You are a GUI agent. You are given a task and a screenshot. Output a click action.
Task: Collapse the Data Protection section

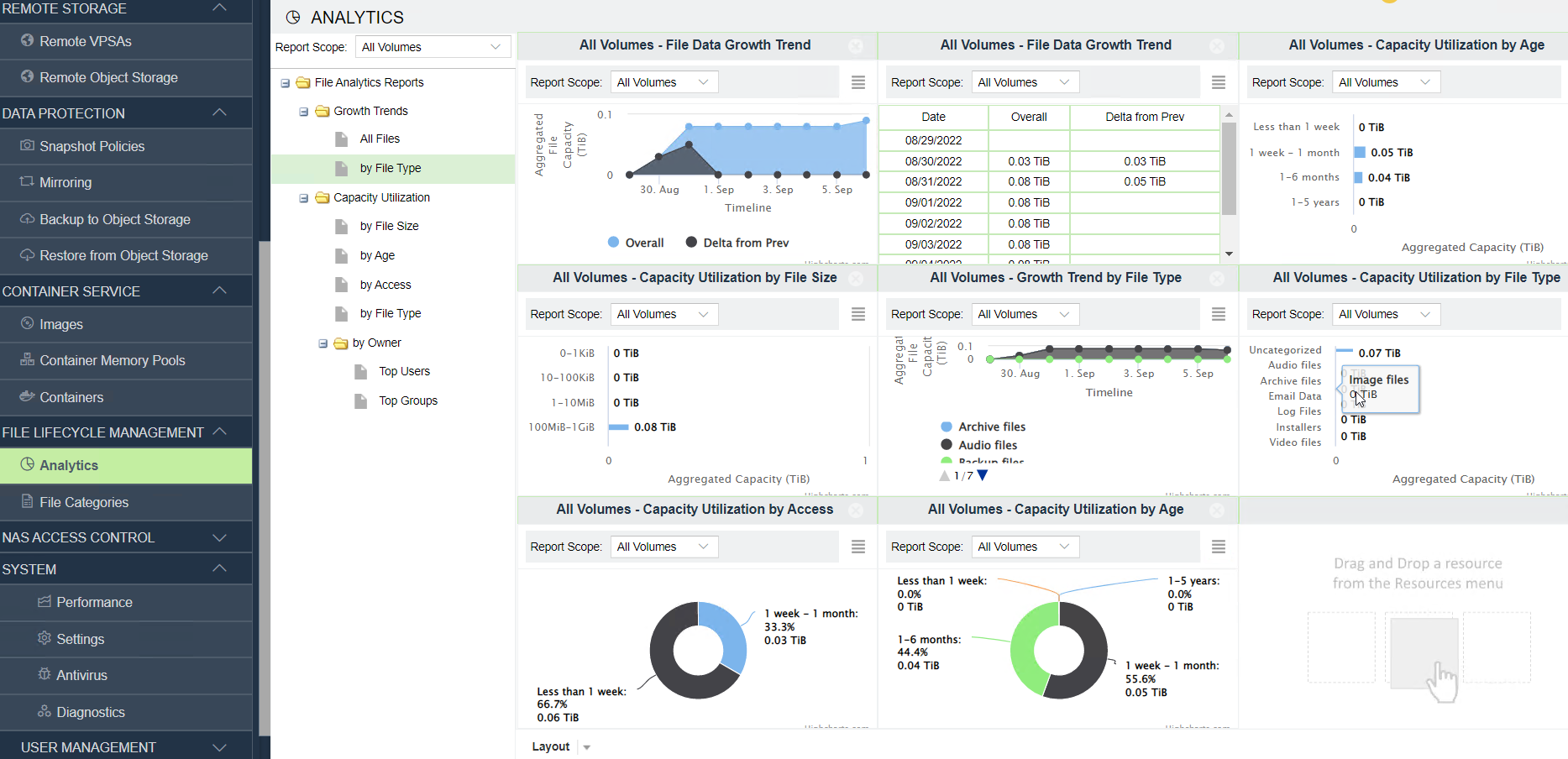219,113
